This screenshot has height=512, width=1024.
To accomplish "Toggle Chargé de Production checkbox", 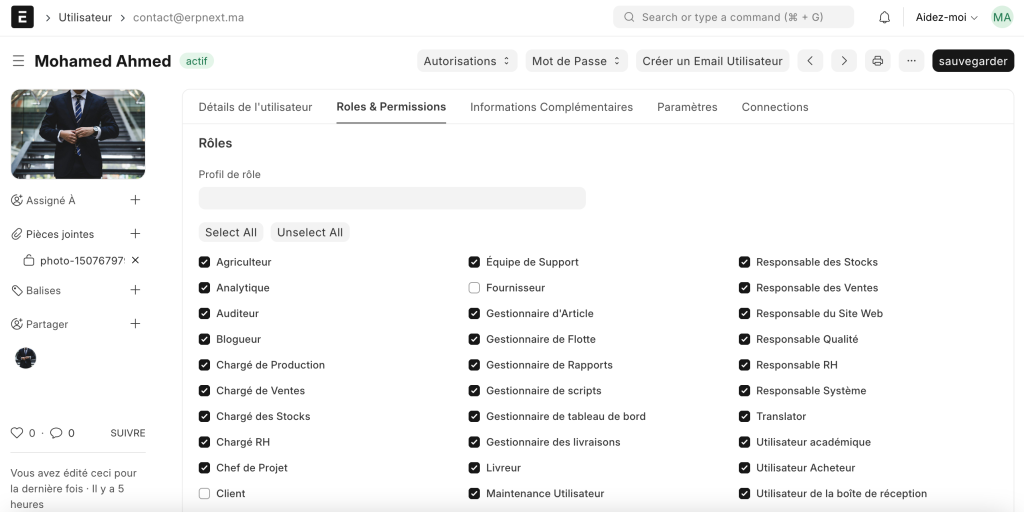I will coord(204,365).
